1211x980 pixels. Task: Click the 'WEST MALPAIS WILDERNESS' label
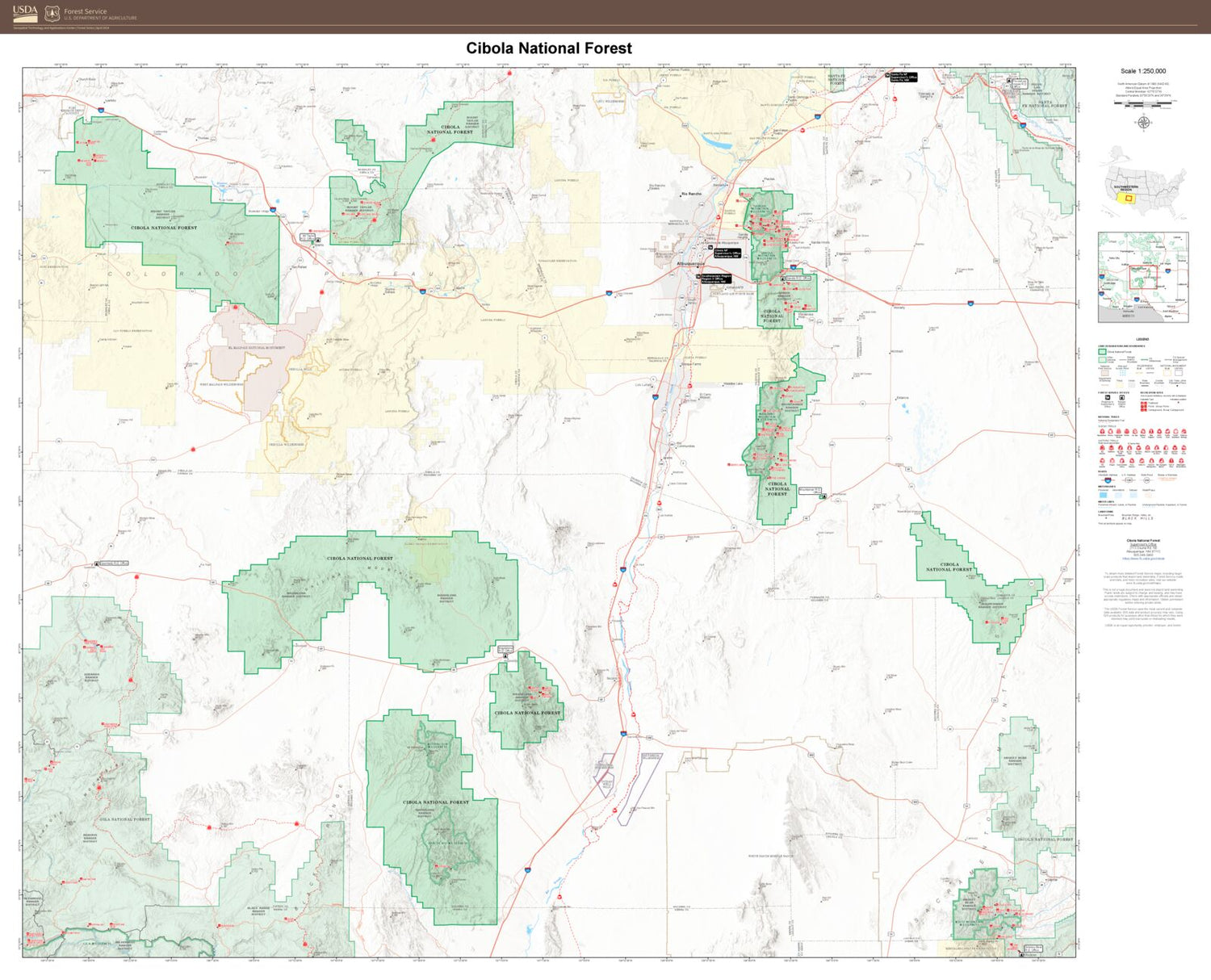(222, 384)
